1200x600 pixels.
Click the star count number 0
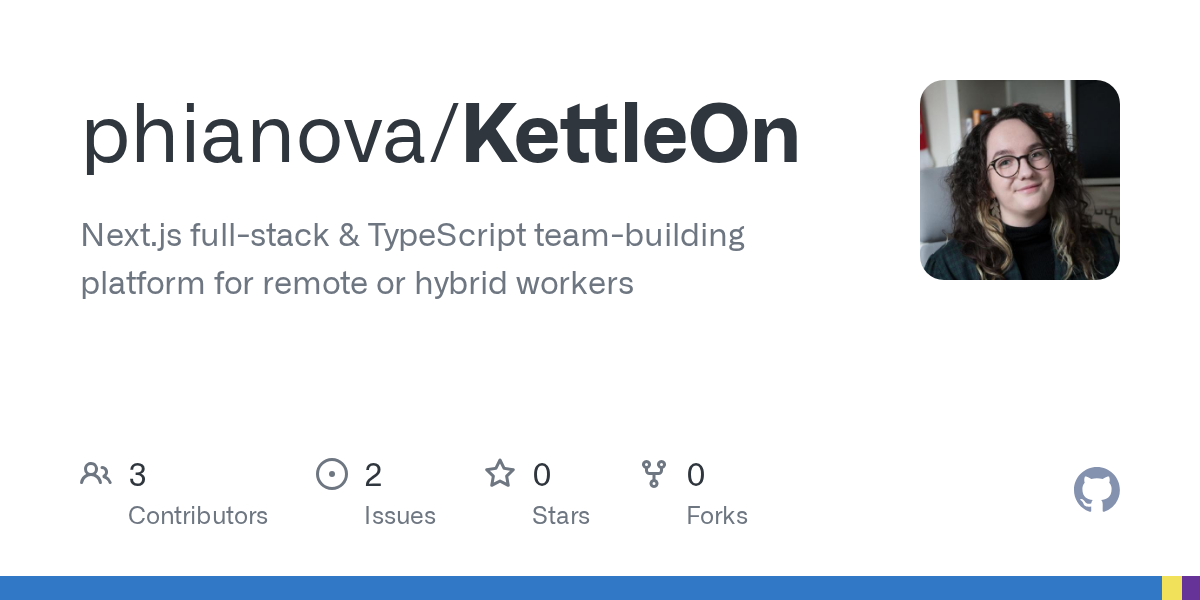point(542,475)
